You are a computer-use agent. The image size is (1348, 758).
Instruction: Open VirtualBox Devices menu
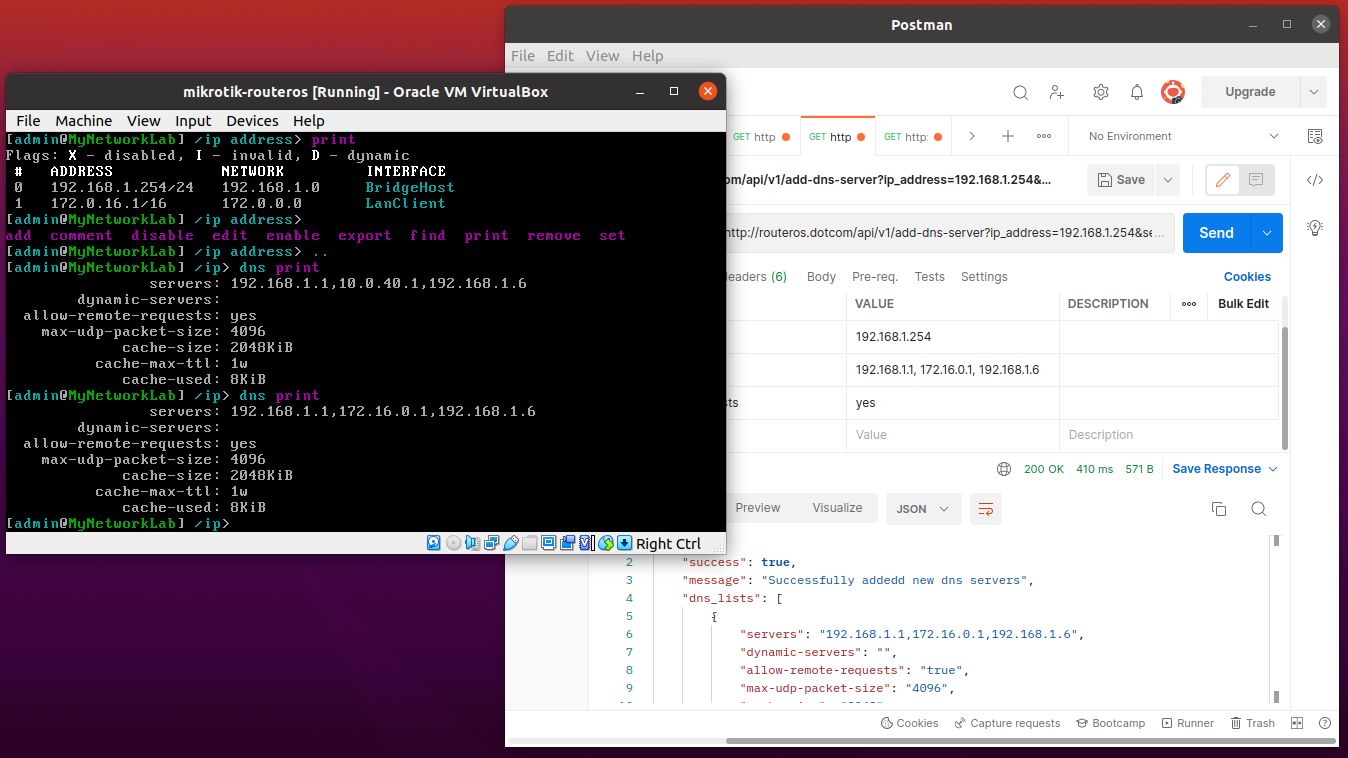[252, 121]
